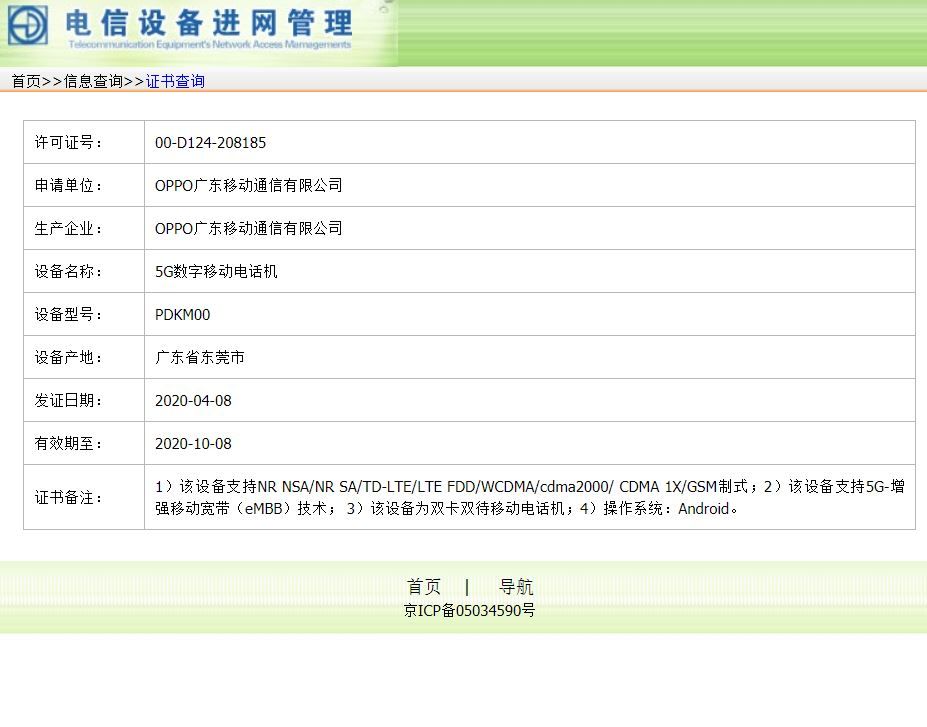This screenshot has width=927, height=727.
Task: Open the 证书查询 breadcrumb link
Action: pos(175,81)
